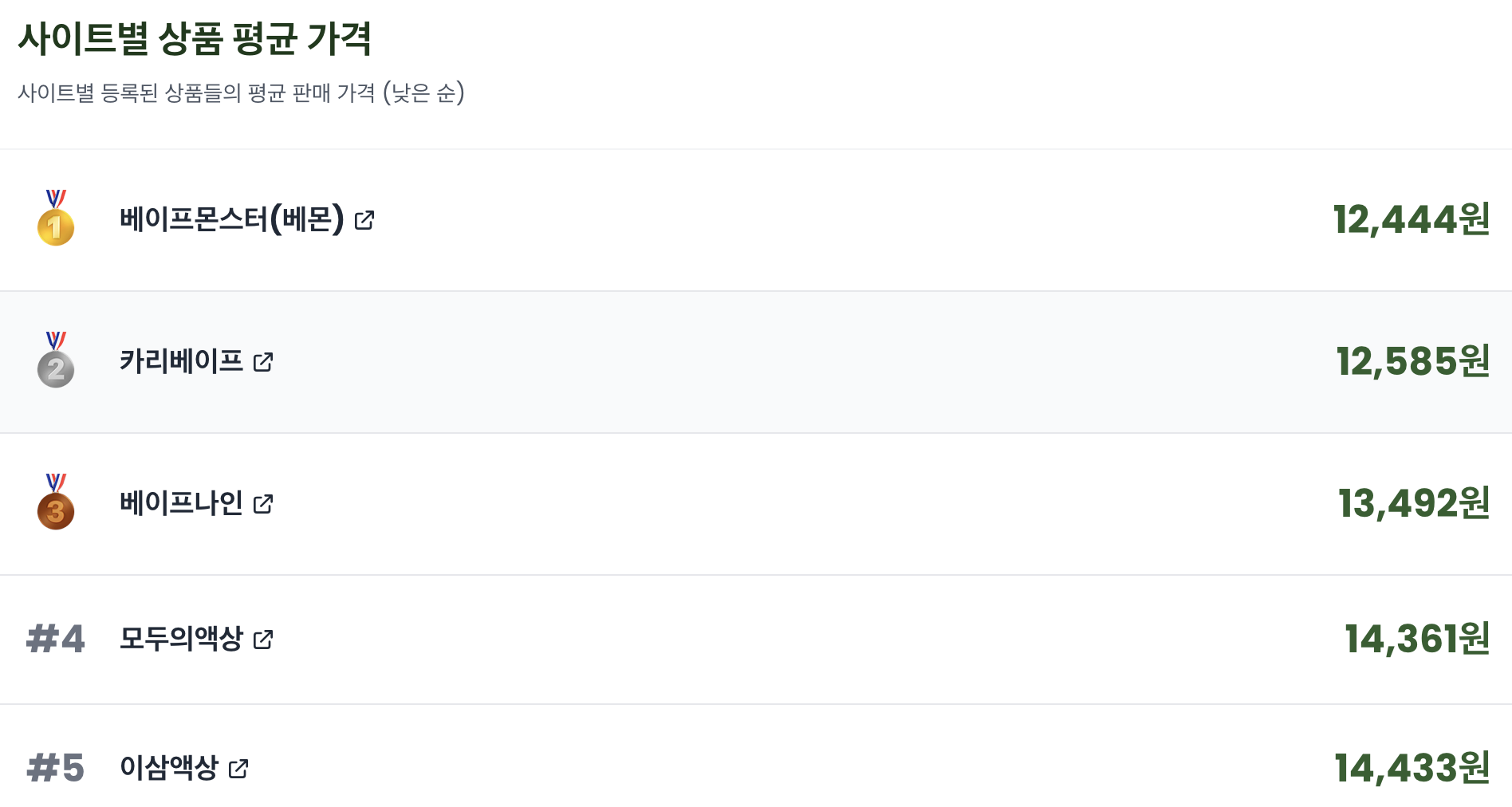
Task: Click the #4 rank label
Action: coord(56,640)
